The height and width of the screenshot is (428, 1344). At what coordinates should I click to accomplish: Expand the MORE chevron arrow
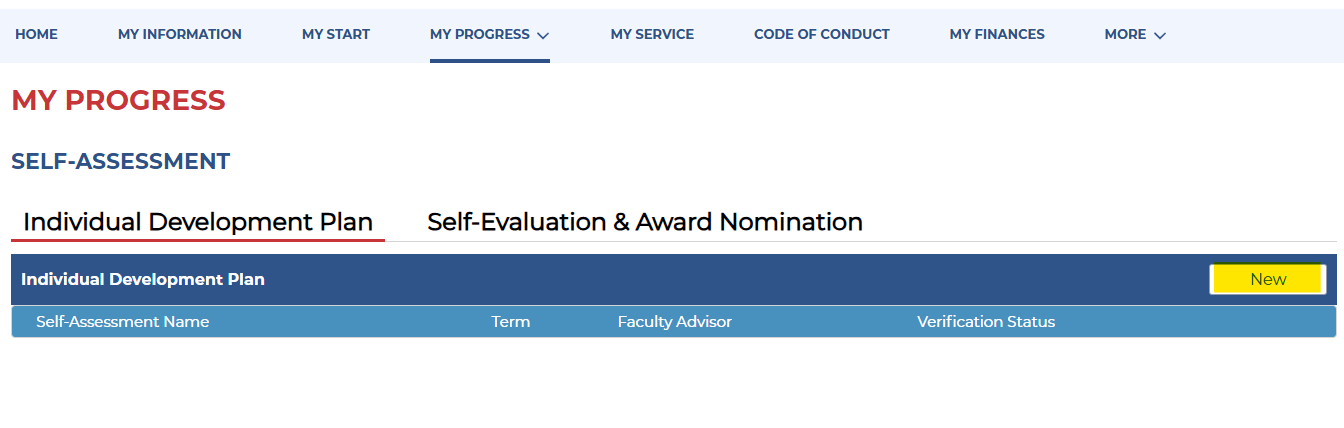click(x=1160, y=35)
